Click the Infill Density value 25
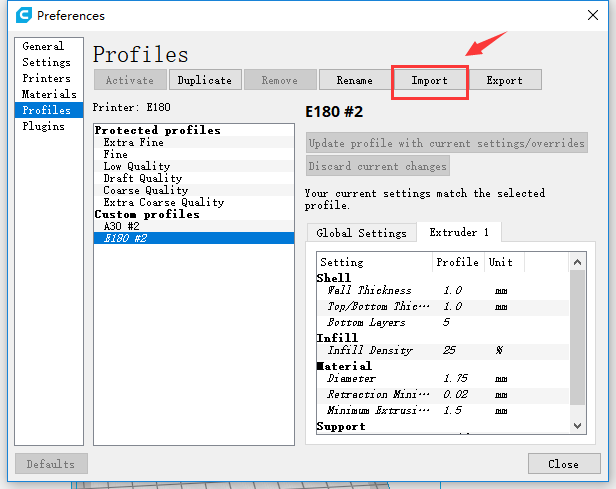616x489 pixels. click(449, 350)
